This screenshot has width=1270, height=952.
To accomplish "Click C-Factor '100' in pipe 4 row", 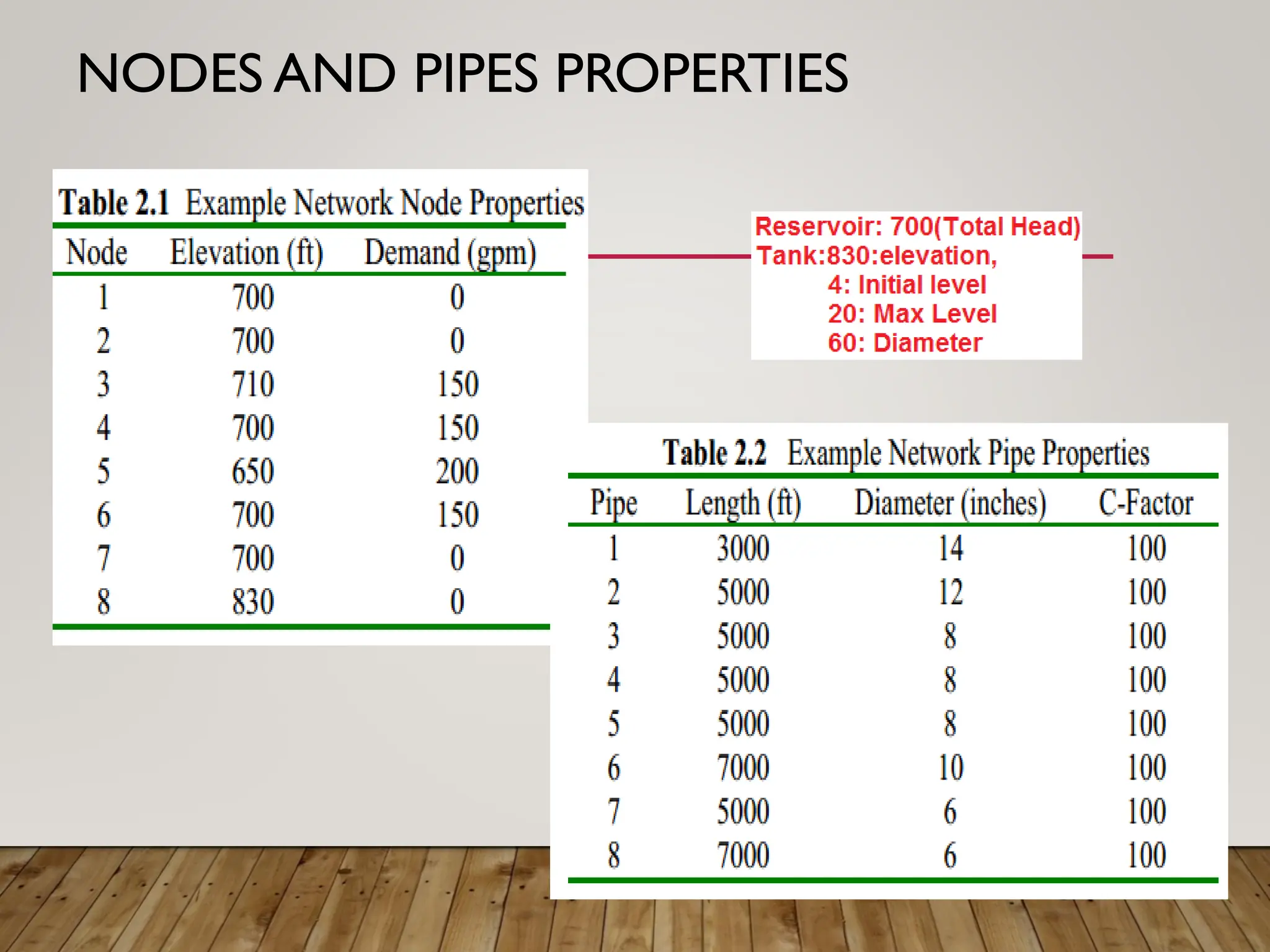I will 1146,681.
